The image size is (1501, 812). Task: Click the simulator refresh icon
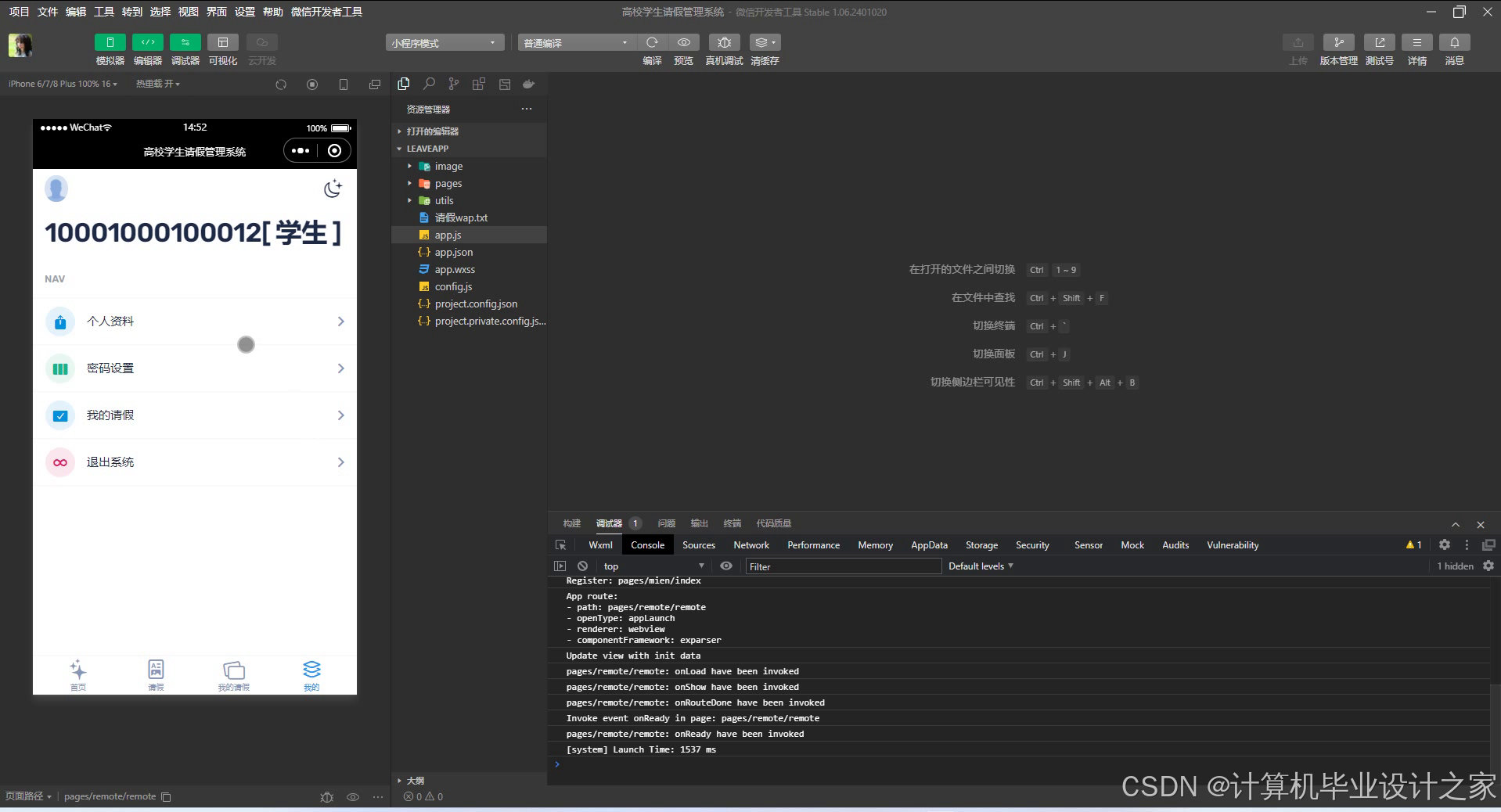281,84
